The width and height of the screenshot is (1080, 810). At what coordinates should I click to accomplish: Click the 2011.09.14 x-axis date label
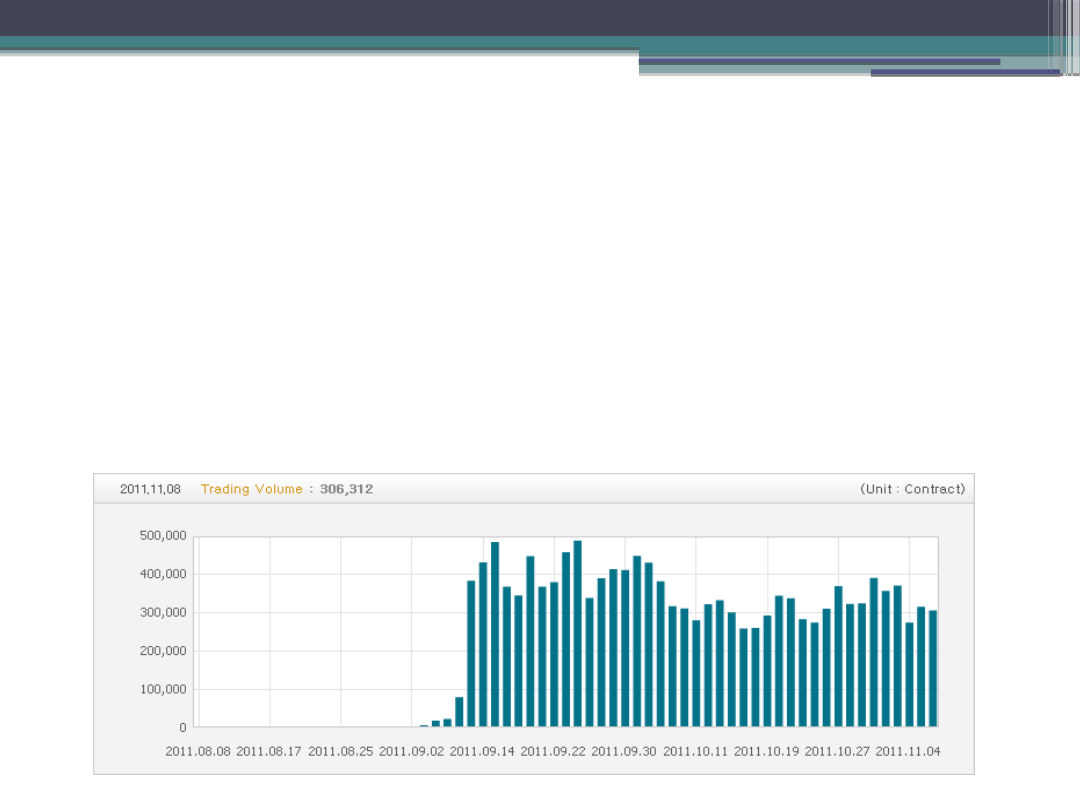[x=483, y=751]
